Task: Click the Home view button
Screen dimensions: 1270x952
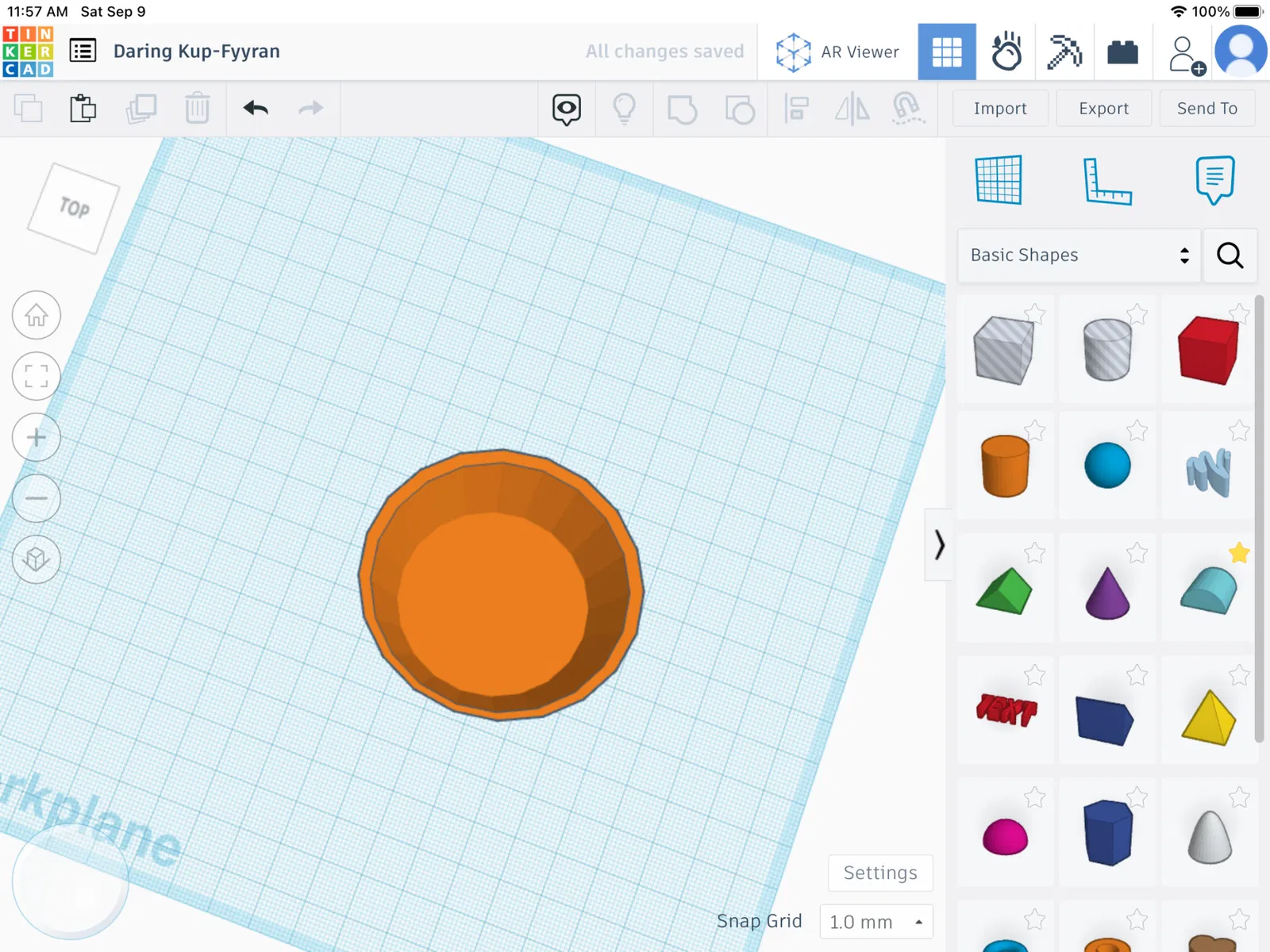Action: (x=37, y=315)
